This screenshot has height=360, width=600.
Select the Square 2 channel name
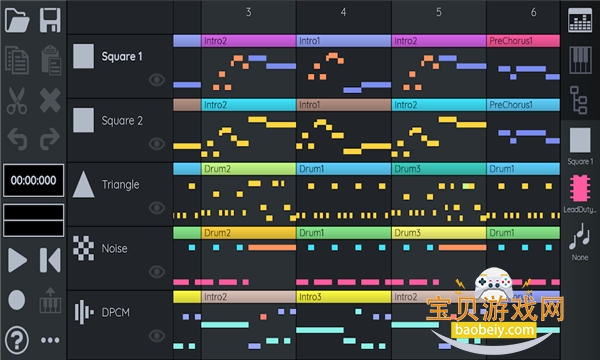coord(122,121)
